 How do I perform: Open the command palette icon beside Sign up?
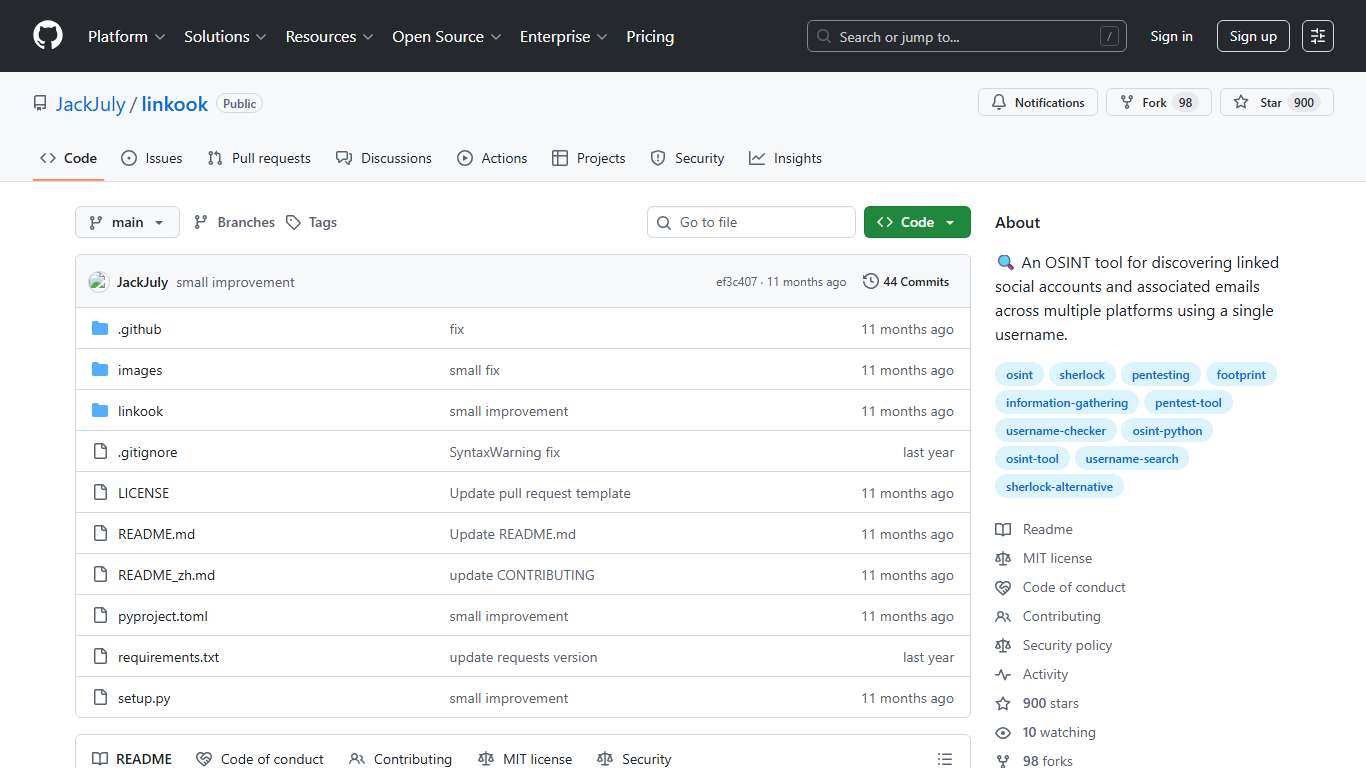point(1317,36)
